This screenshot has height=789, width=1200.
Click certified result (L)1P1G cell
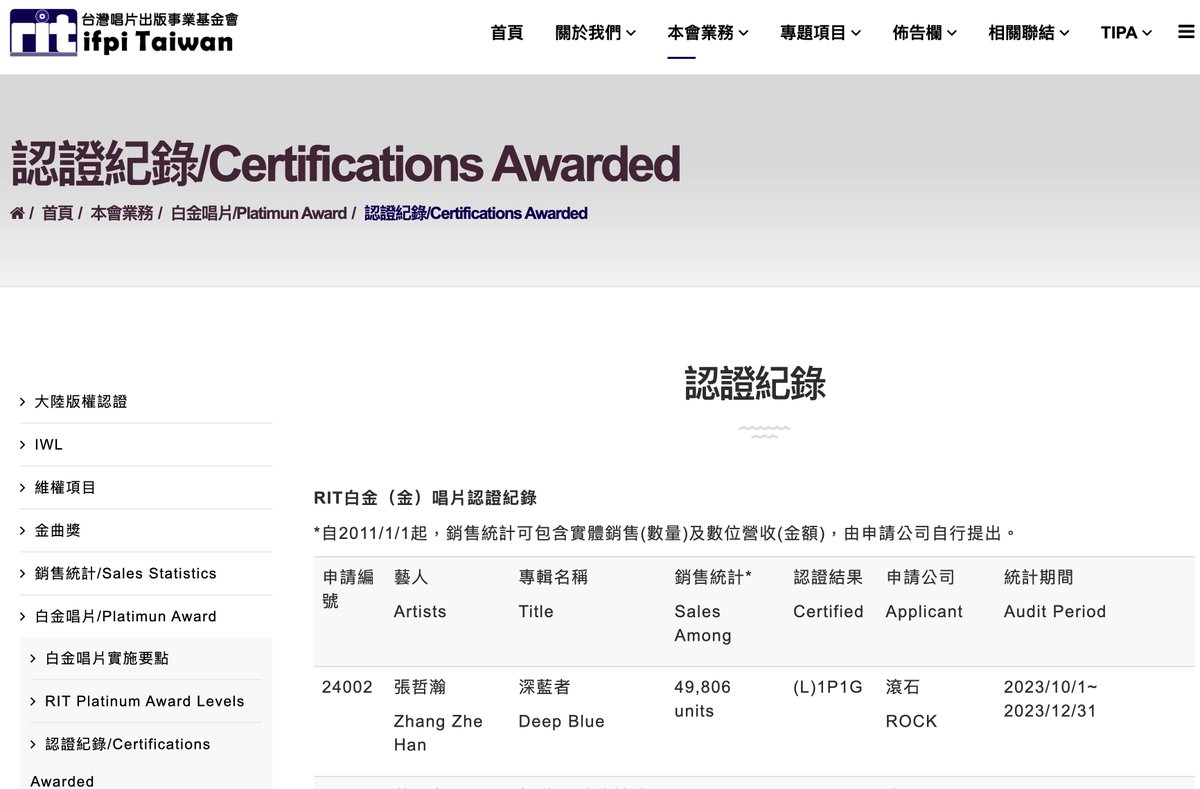click(x=828, y=687)
